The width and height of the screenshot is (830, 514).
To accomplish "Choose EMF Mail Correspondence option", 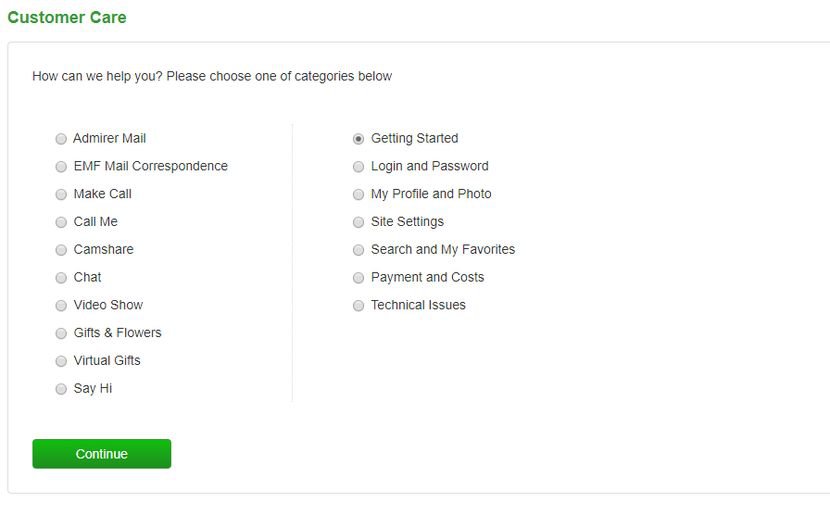I will click(61, 167).
